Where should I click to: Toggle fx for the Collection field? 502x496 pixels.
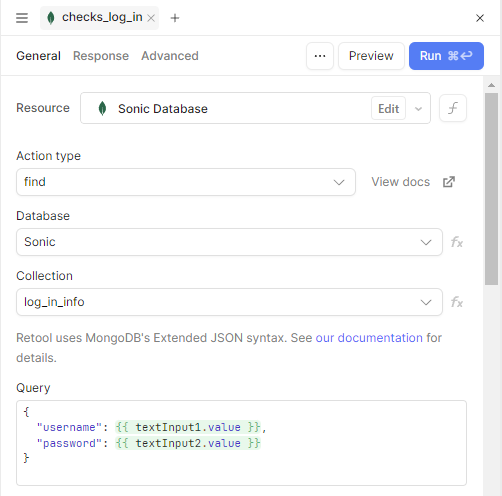point(457,302)
